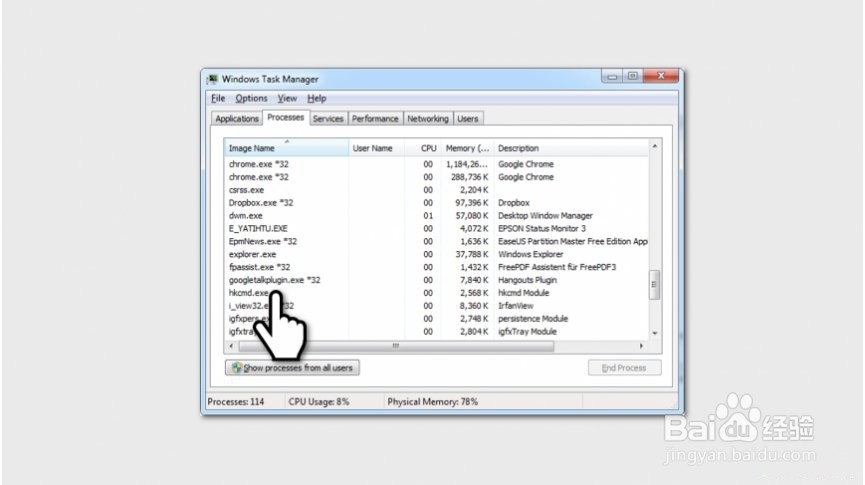Open the File menu
Screen dimensions: 865x485
pyautogui.click(x=218, y=98)
